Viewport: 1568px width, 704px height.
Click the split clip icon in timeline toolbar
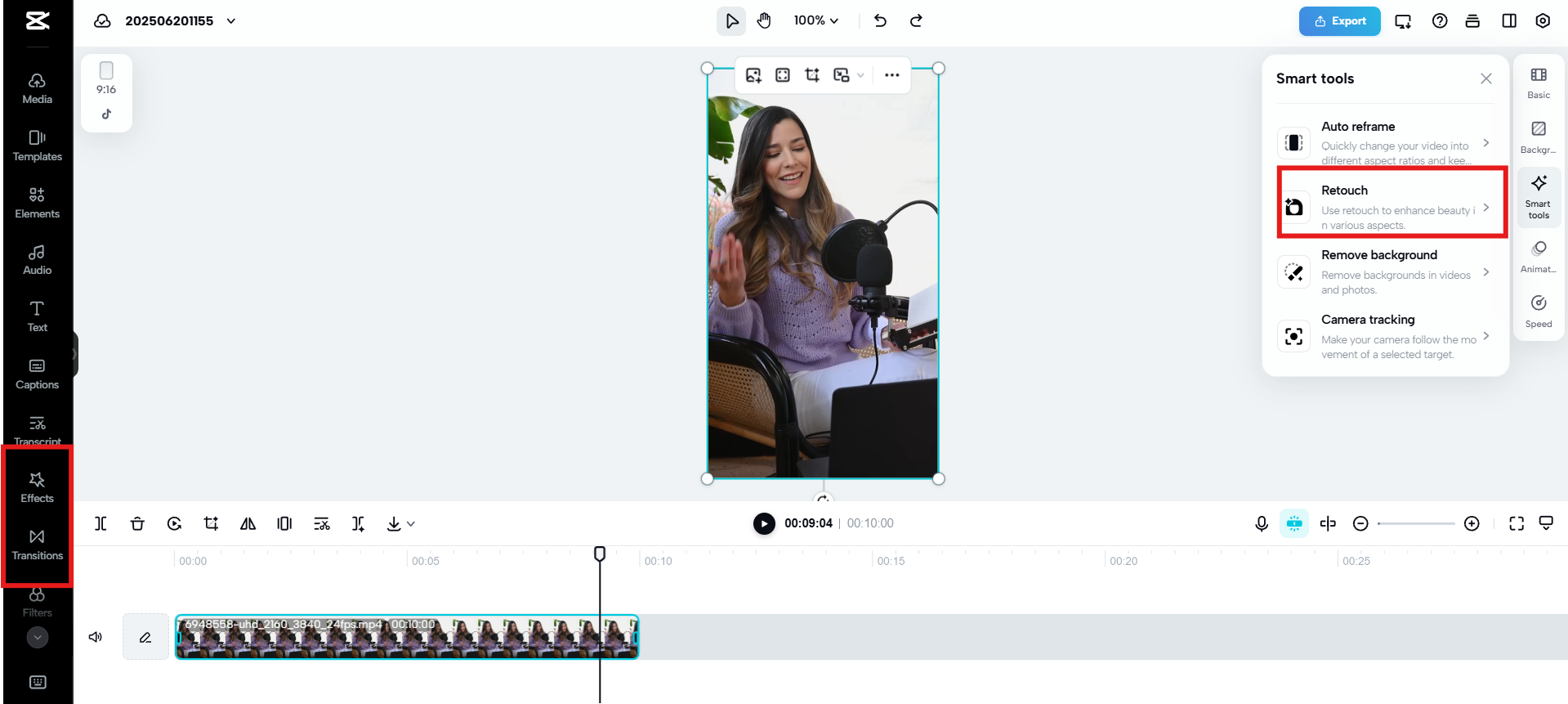pos(101,523)
